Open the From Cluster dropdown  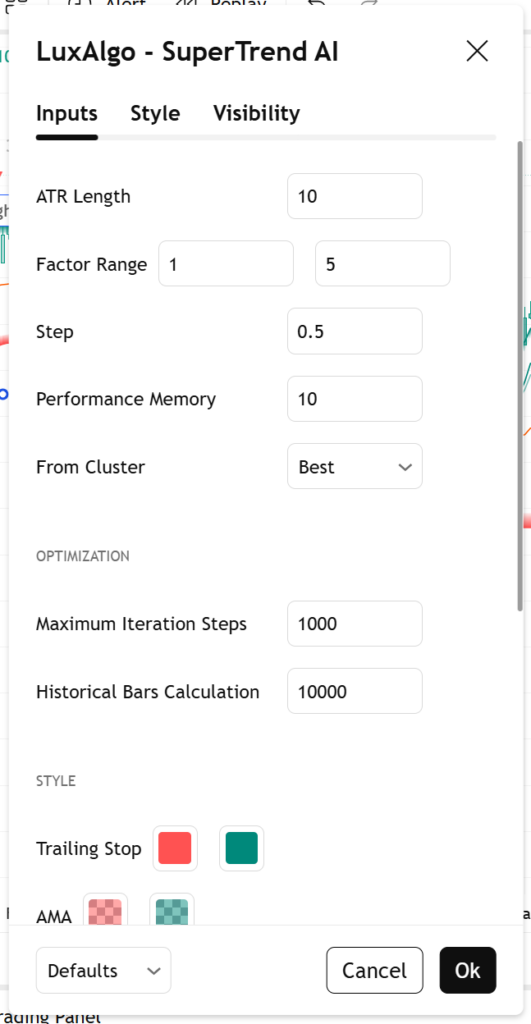(355, 466)
